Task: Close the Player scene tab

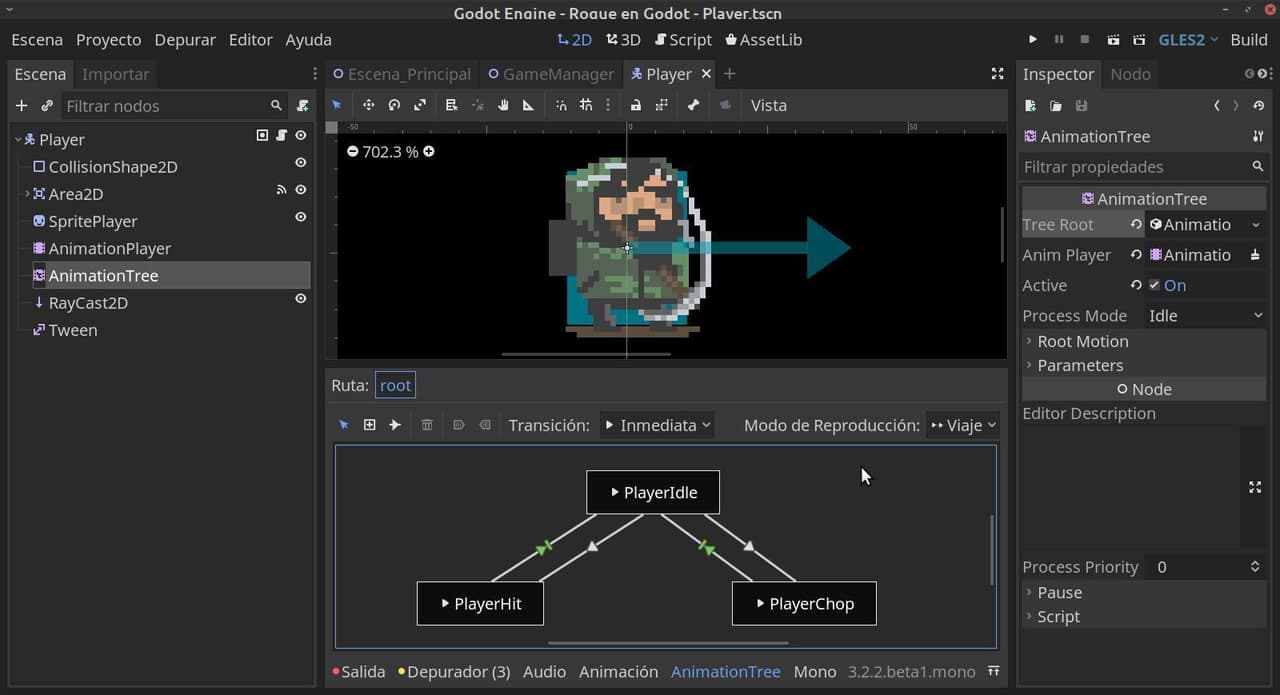Action: 706,74
